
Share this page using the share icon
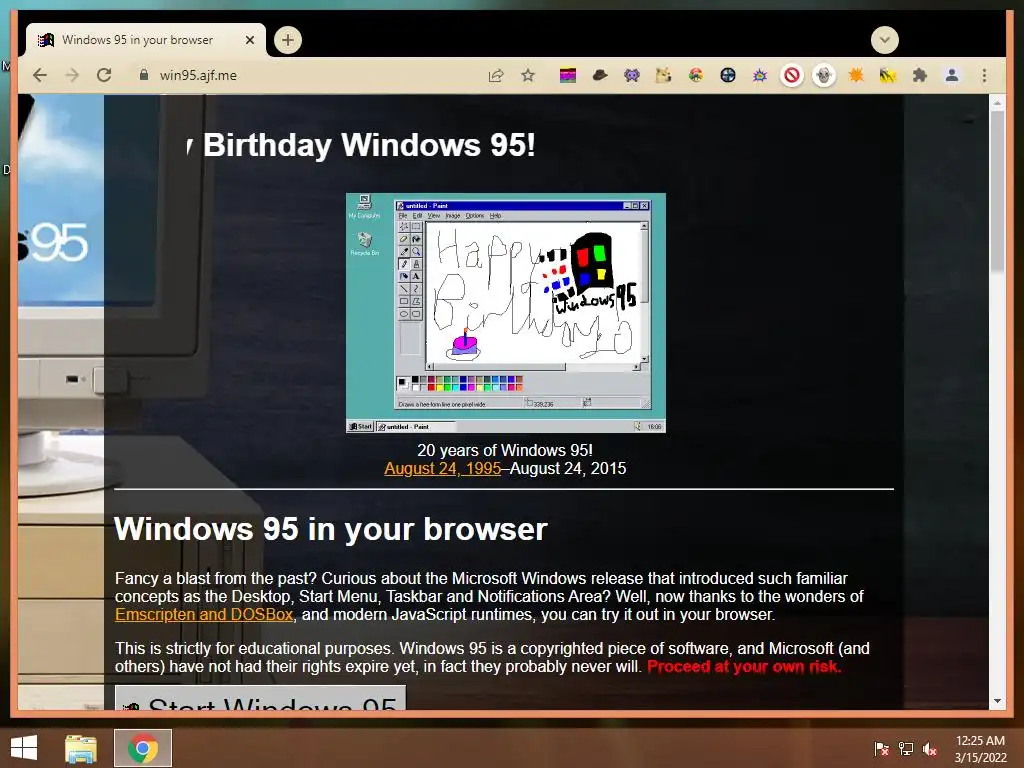click(x=496, y=75)
